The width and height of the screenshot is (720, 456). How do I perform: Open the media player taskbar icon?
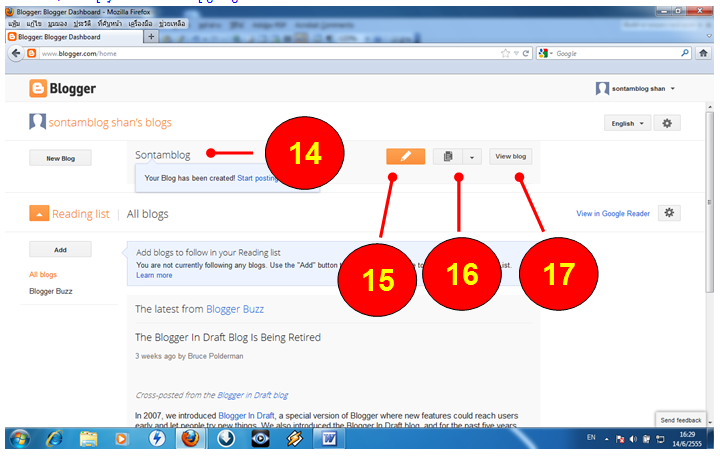coord(121,439)
